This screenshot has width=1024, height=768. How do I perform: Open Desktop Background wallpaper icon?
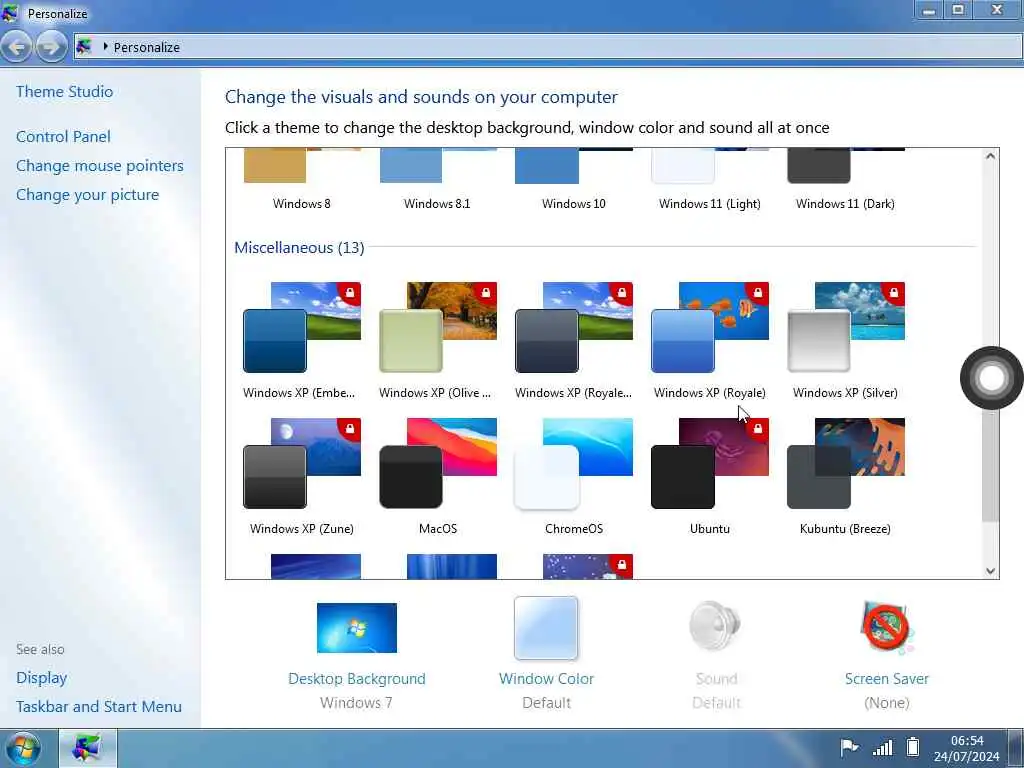[x=357, y=628]
